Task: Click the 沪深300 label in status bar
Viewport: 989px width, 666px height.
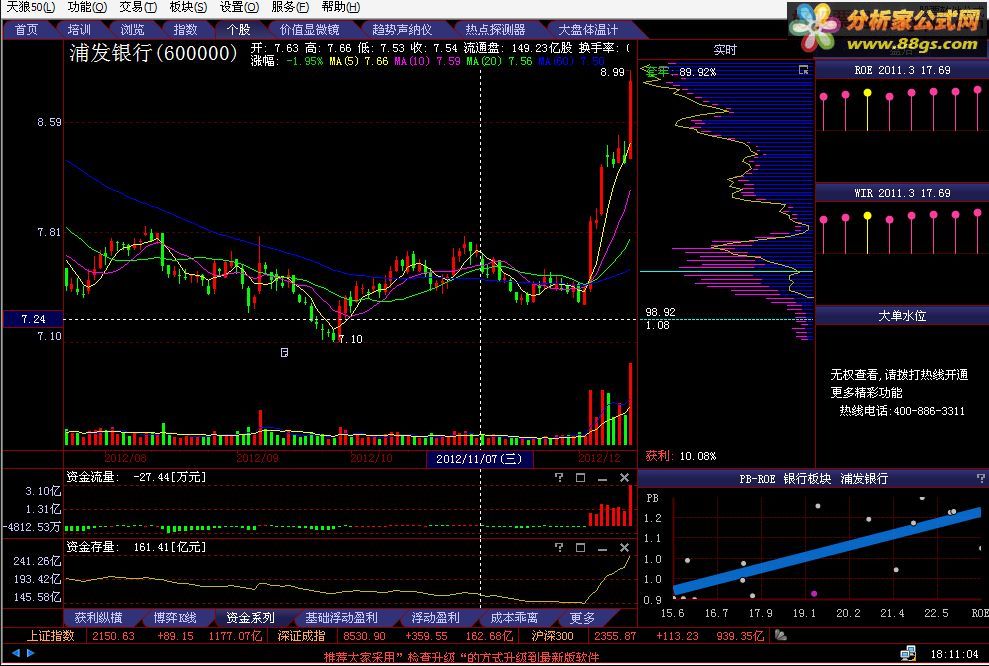Action: tap(552, 636)
